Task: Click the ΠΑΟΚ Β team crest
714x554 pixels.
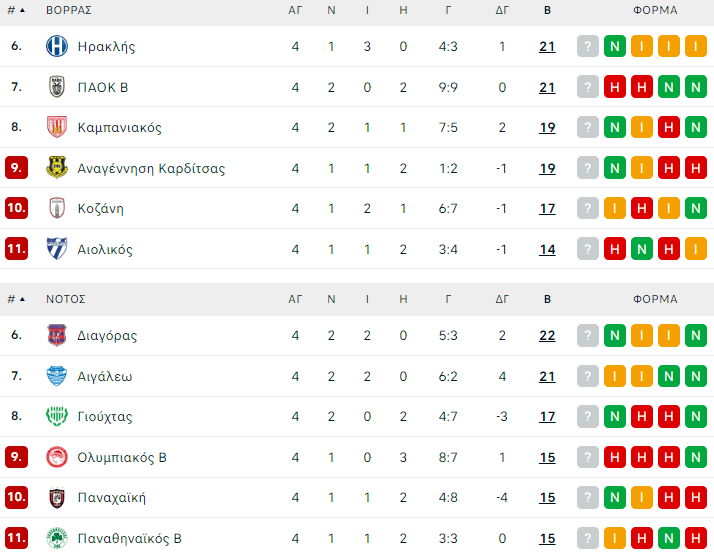Action: coord(56,87)
